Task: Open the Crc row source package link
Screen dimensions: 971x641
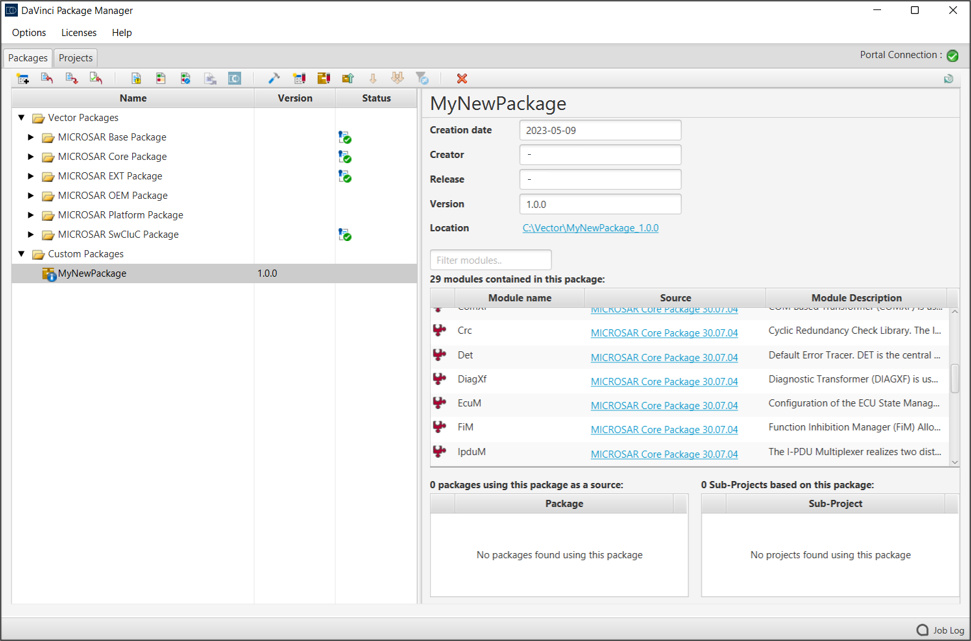Action: 664,333
